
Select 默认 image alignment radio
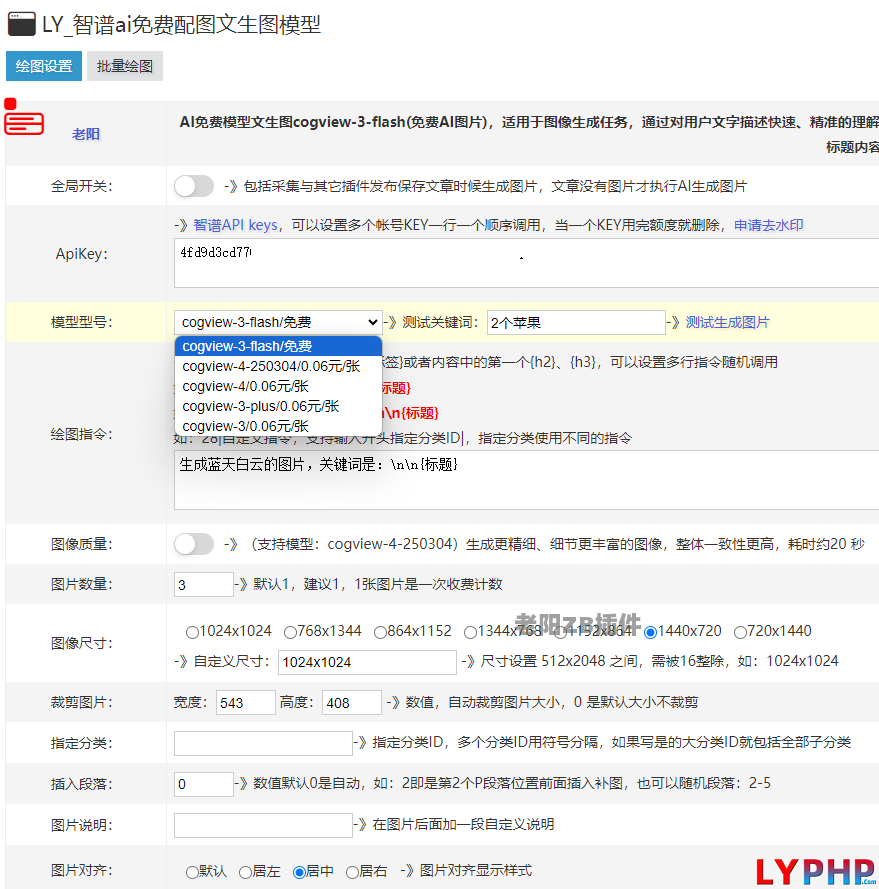[x=192, y=872]
